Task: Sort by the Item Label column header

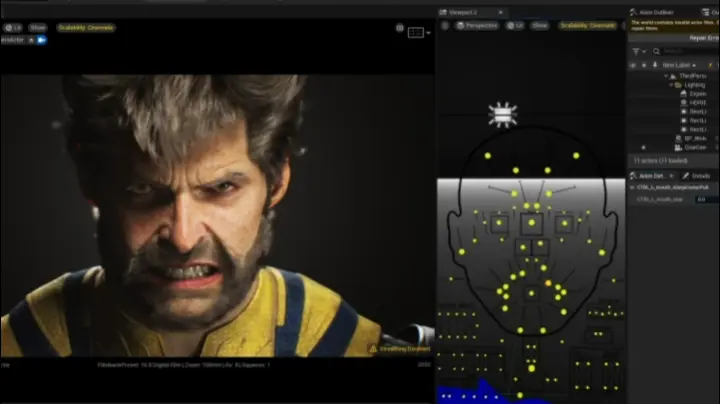Action: (x=679, y=65)
